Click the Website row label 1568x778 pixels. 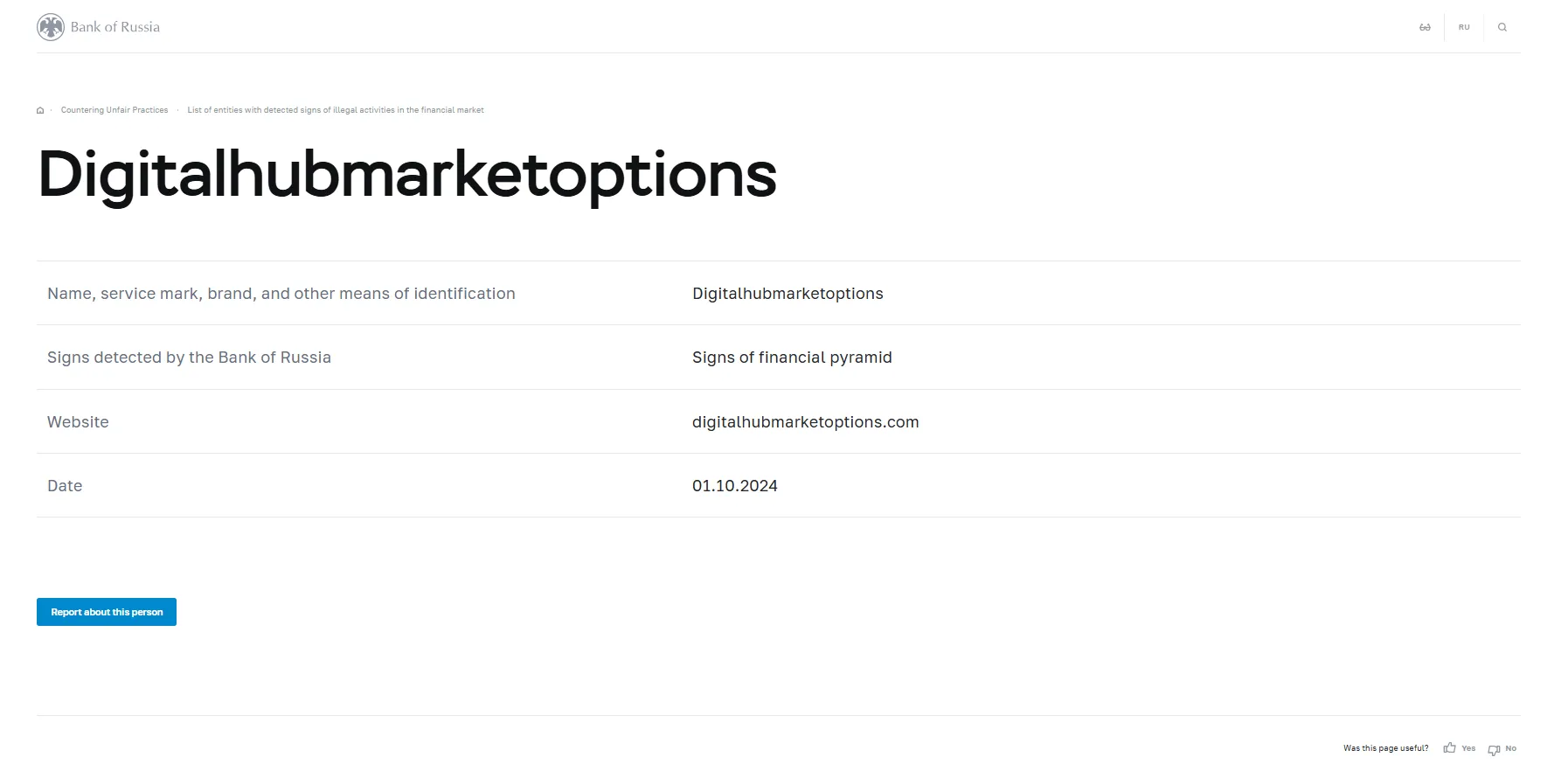click(x=78, y=422)
